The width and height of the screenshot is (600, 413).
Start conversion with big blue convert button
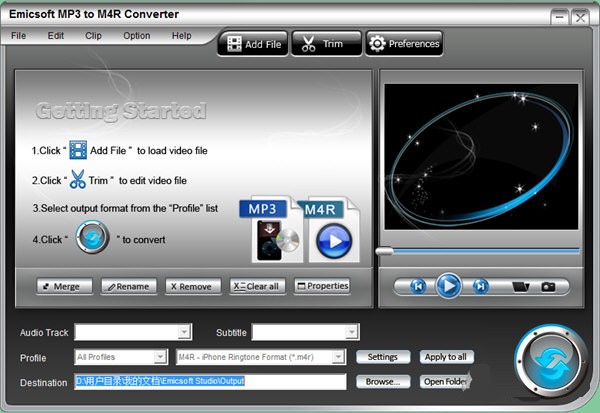pyautogui.click(x=551, y=362)
